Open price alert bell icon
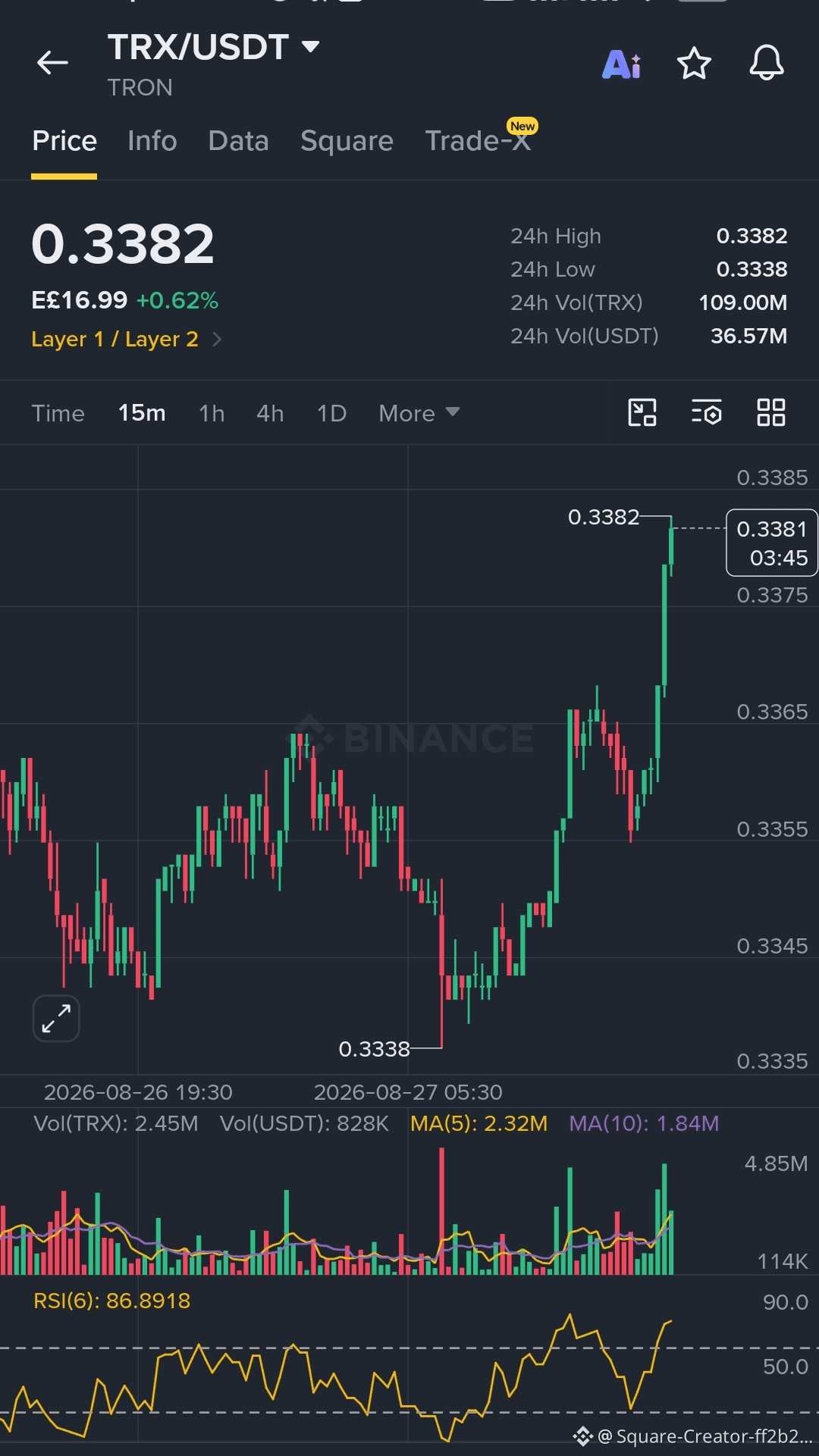 tap(767, 63)
